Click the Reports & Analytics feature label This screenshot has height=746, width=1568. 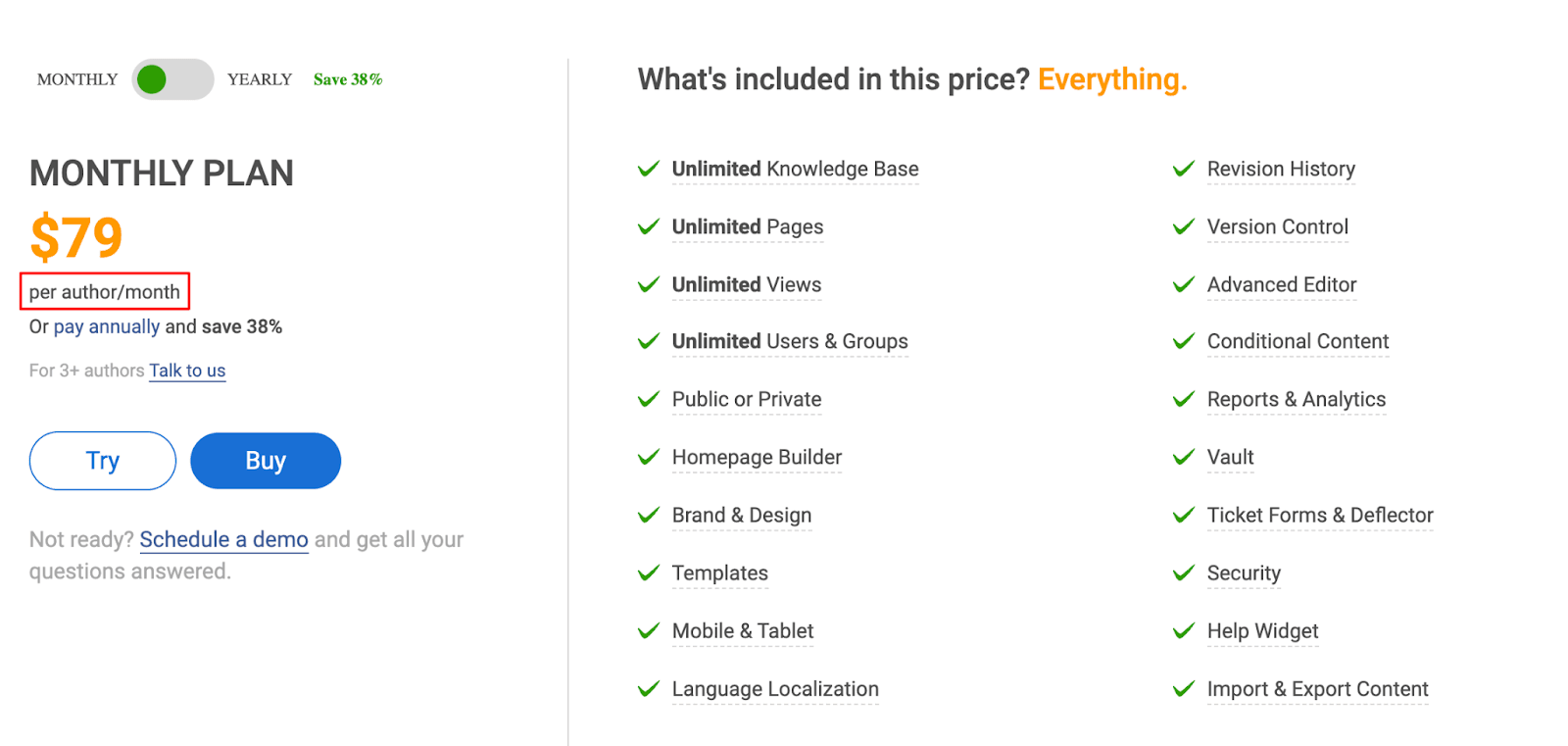pos(1296,399)
